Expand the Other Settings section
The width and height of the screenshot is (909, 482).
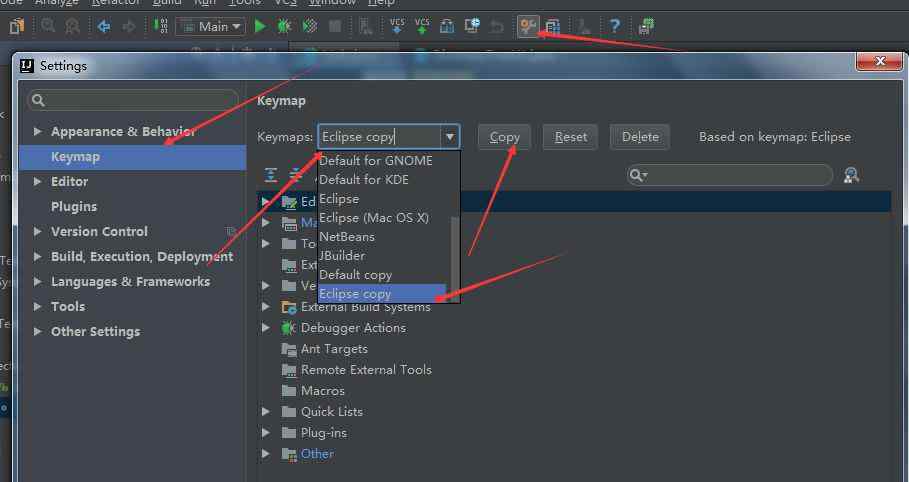tap(38, 332)
